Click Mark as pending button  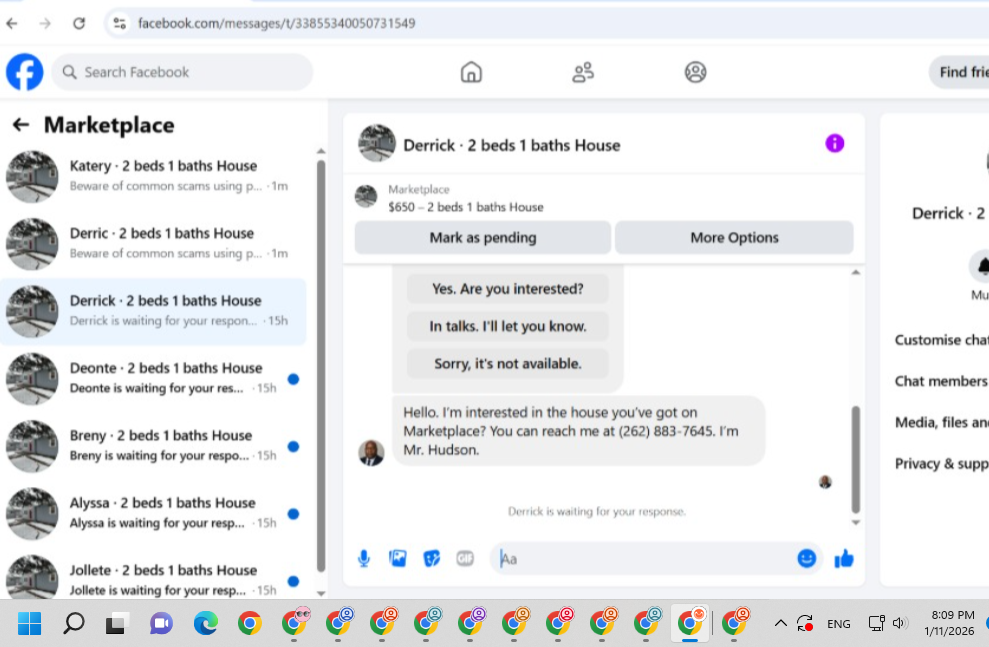(483, 237)
